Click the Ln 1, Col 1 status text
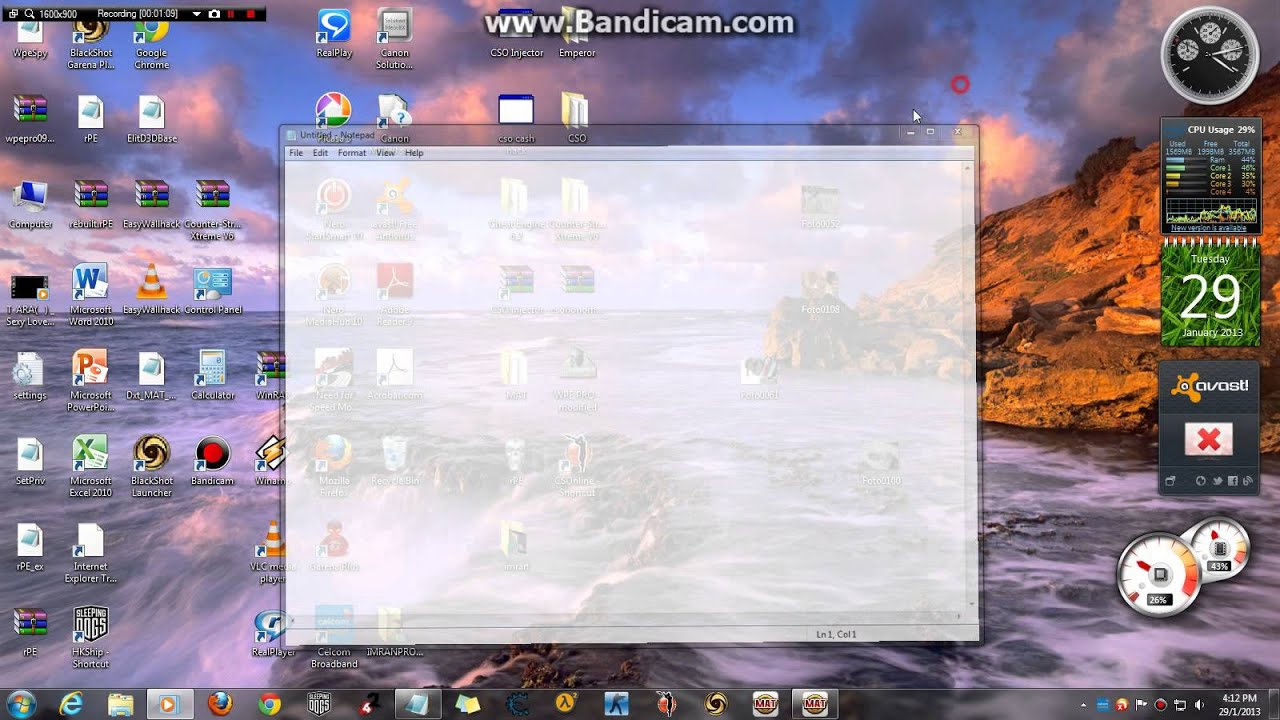The image size is (1280, 720). [x=836, y=634]
